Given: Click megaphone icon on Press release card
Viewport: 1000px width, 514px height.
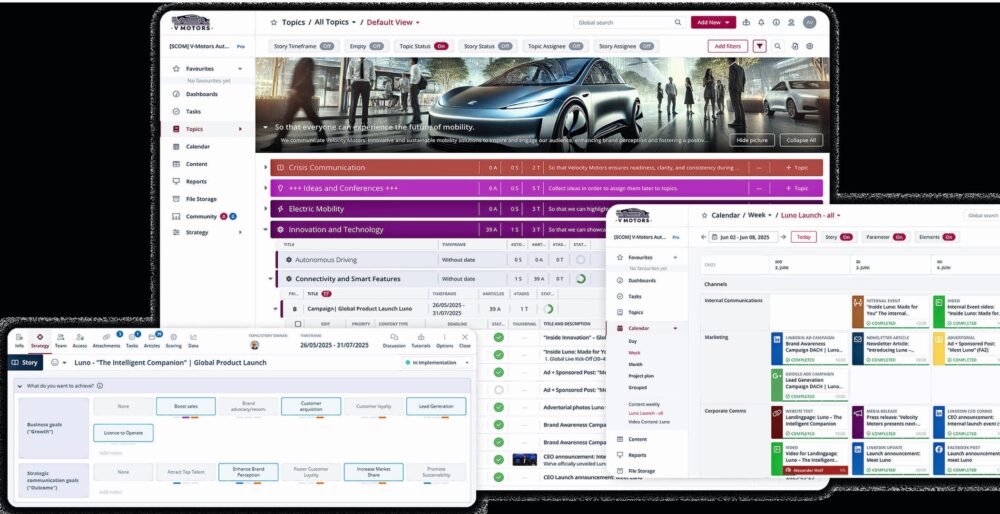Looking at the screenshot, I should click(x=858, y=413).
